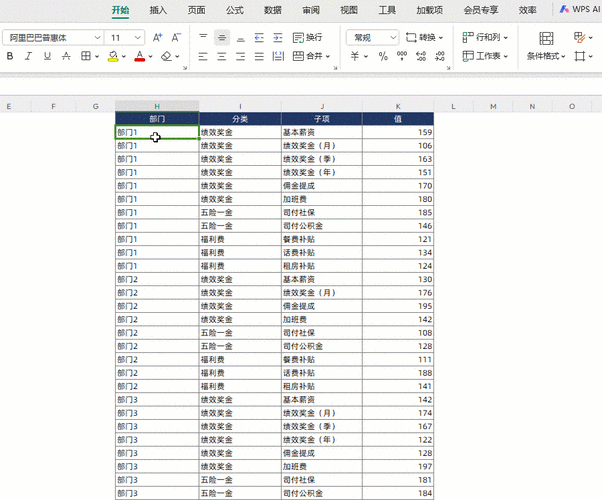The width and height of the screenshot is (602, 500).
Task: Decrease the cell indent
Action: coord(259,37)
